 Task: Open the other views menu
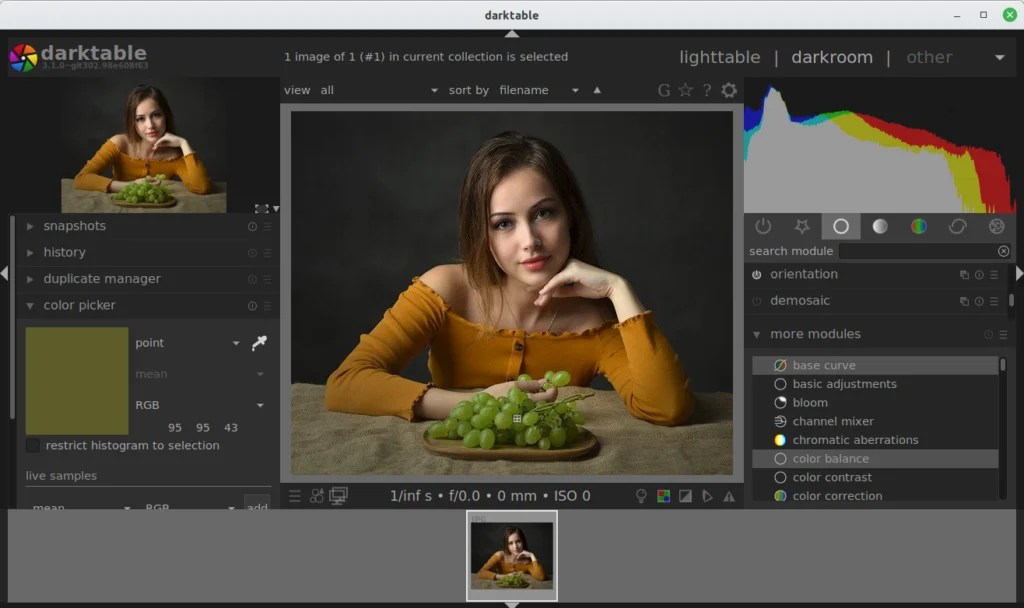tap(929, 57)
